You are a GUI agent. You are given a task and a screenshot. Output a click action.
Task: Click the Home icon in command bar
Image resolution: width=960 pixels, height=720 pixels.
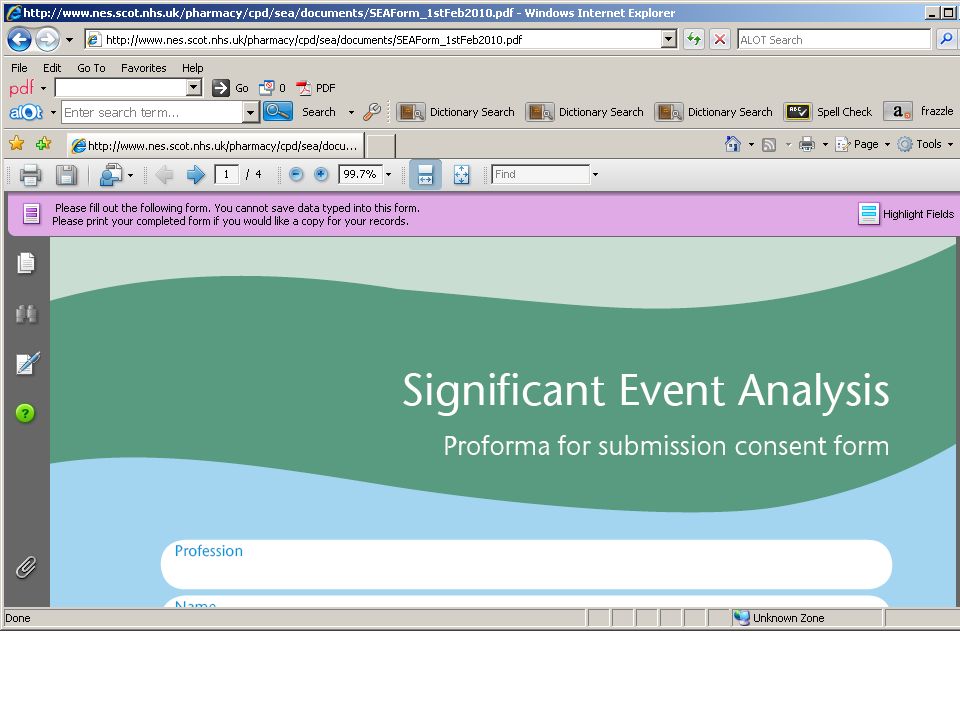click(733, 144)
